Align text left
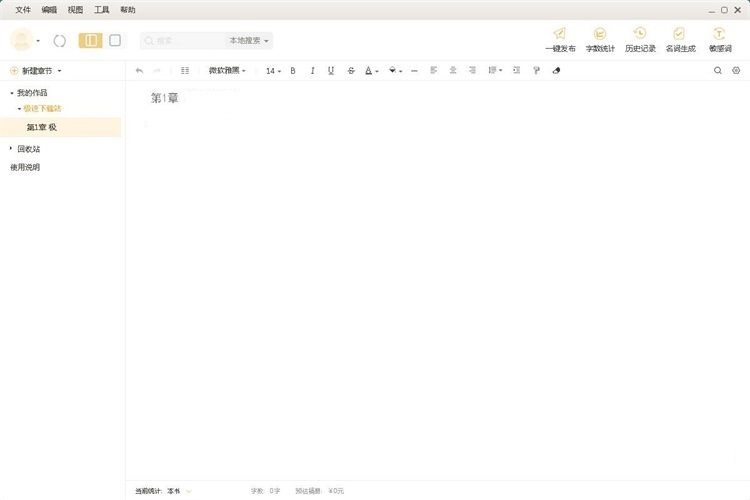 tap(433, 70)
